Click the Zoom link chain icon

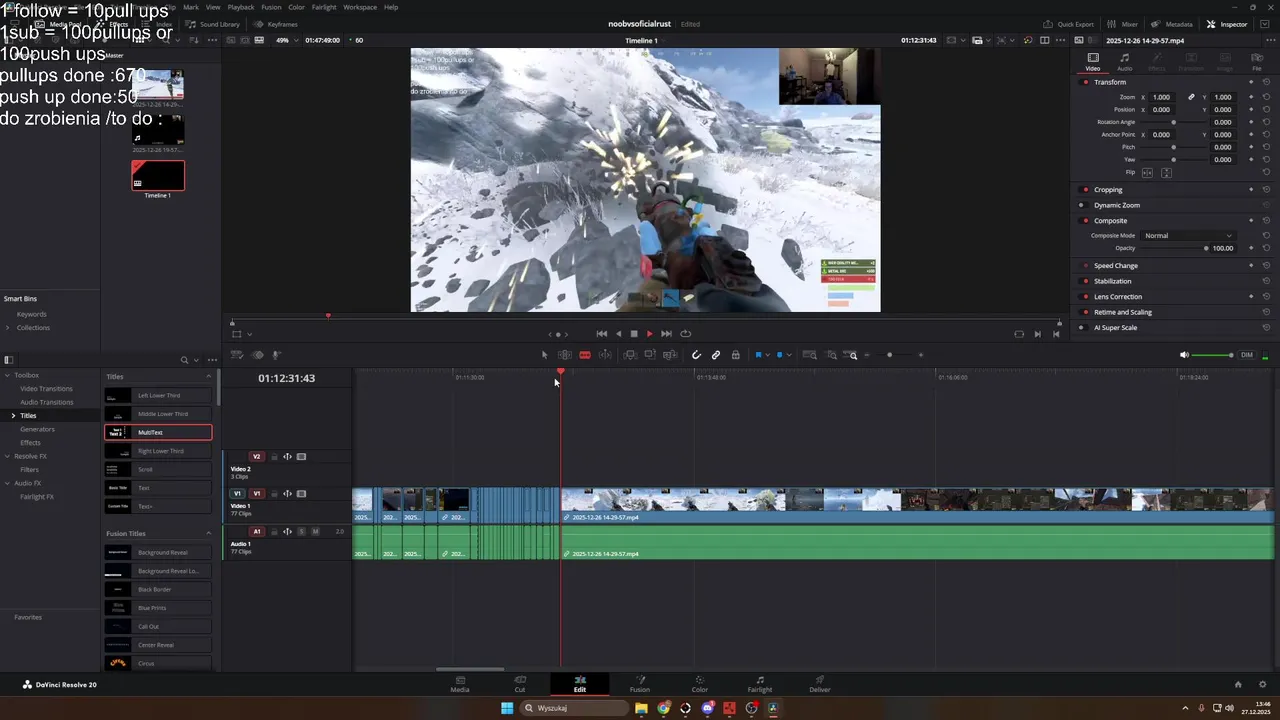tap(1191, 97)
